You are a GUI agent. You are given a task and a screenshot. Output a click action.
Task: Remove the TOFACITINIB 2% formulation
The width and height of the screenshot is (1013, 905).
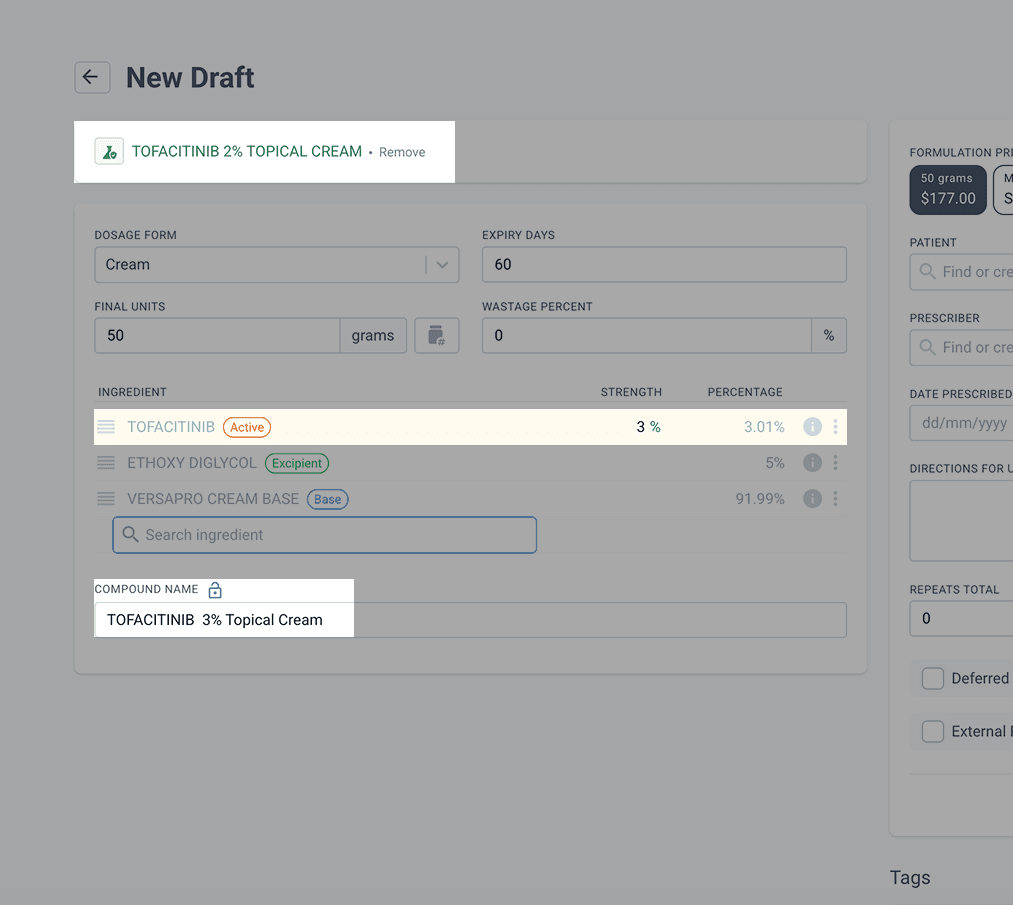coord(402,152)
